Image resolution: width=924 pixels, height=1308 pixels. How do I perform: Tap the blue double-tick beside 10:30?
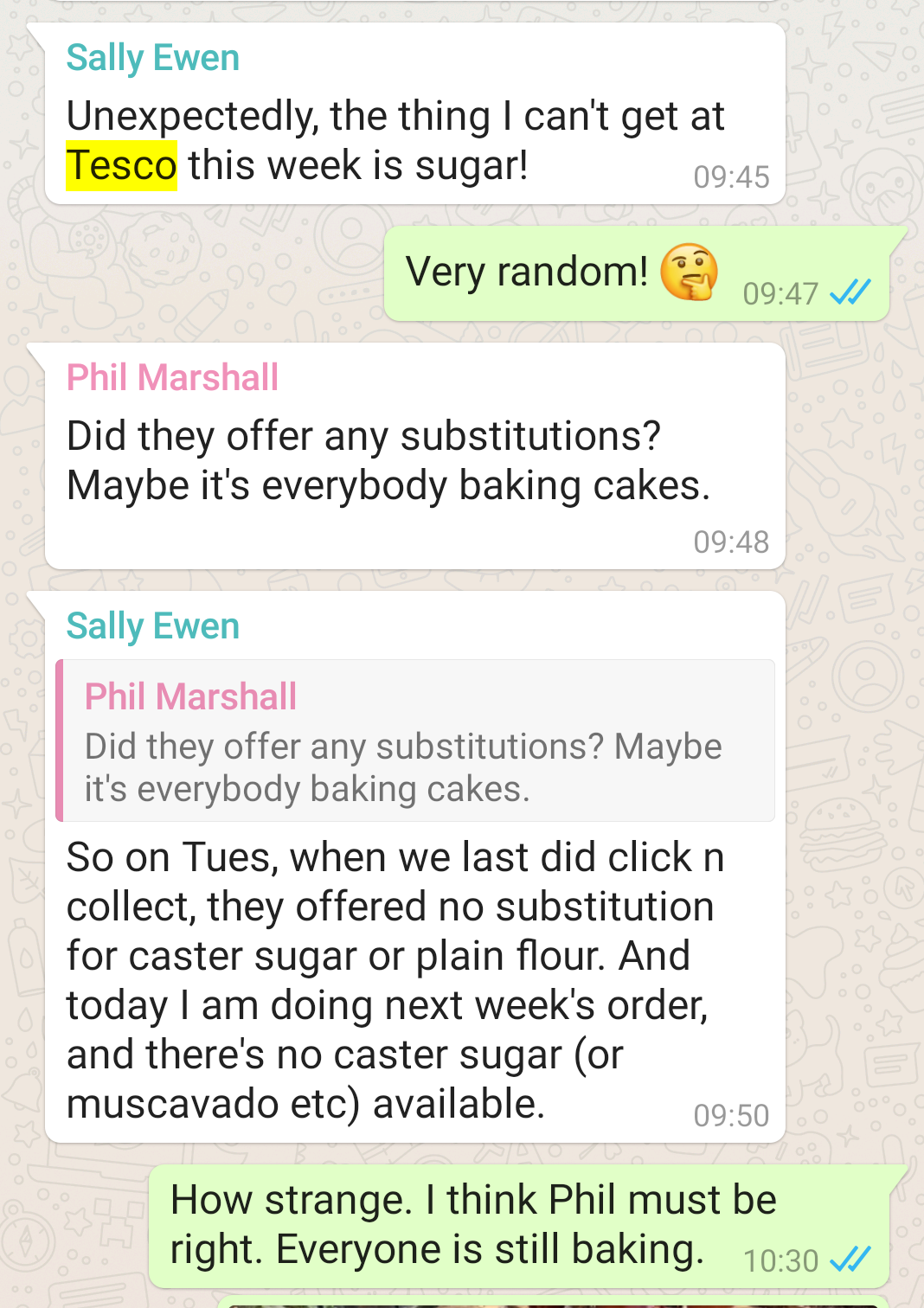pyautogui.click(x=850, y=1260)
